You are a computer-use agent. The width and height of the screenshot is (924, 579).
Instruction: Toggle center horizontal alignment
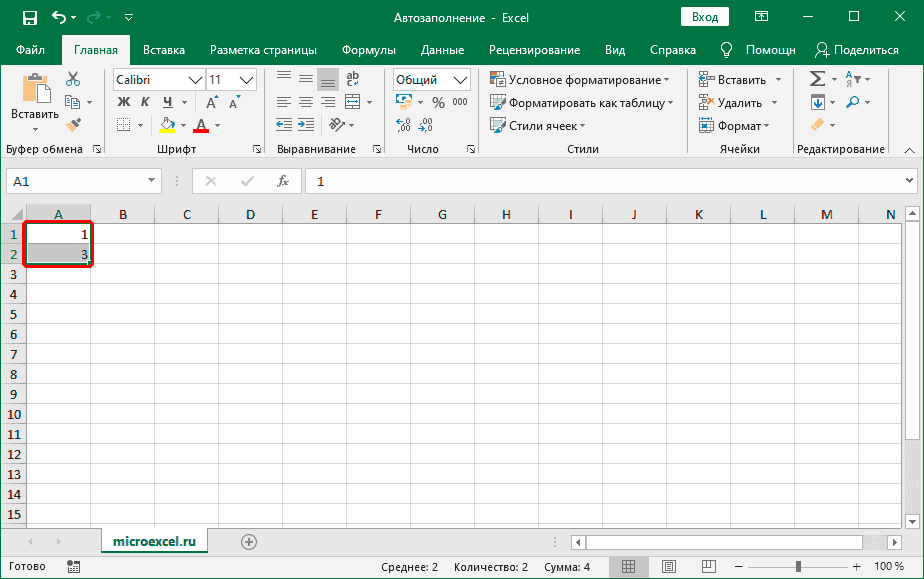(x=306, y=102)
